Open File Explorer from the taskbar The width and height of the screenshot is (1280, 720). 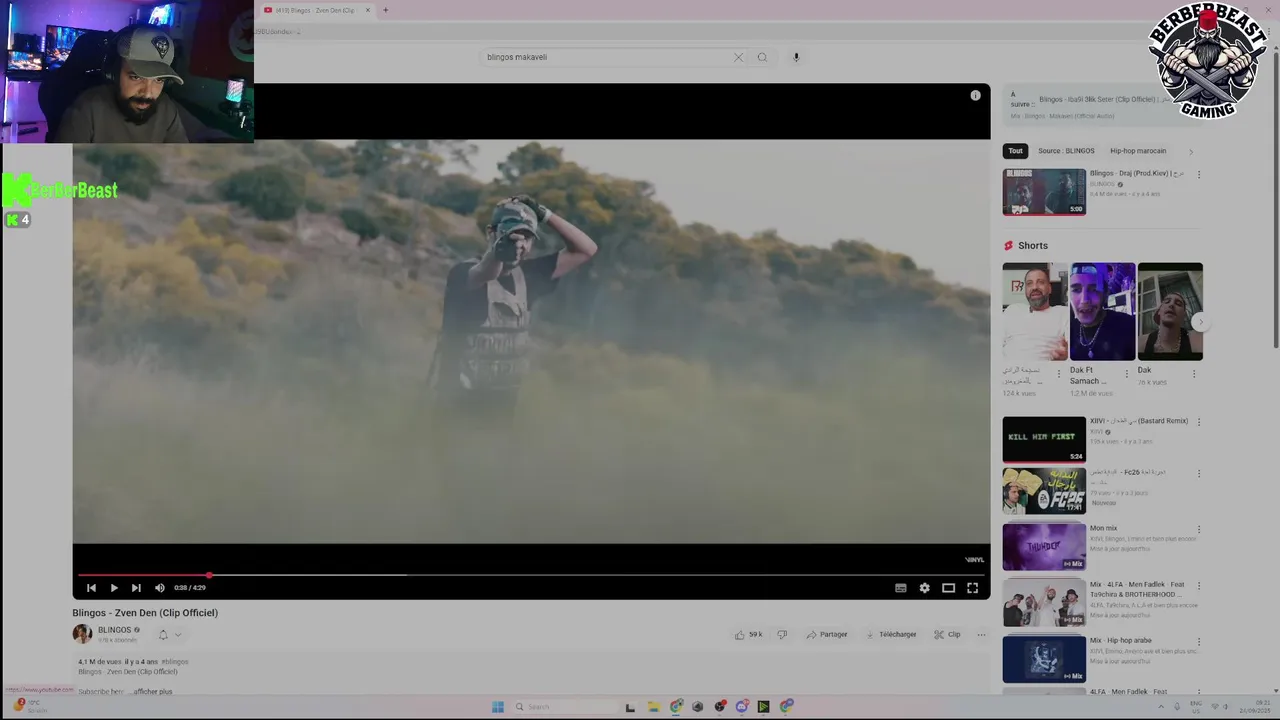click(x=653, y=707)
